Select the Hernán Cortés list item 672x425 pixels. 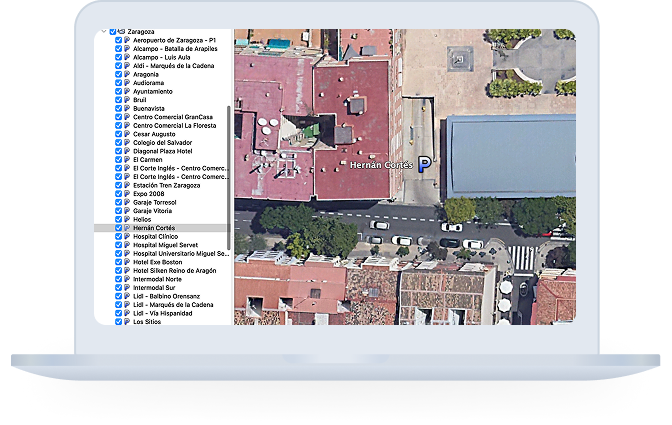tap(157, 228)
